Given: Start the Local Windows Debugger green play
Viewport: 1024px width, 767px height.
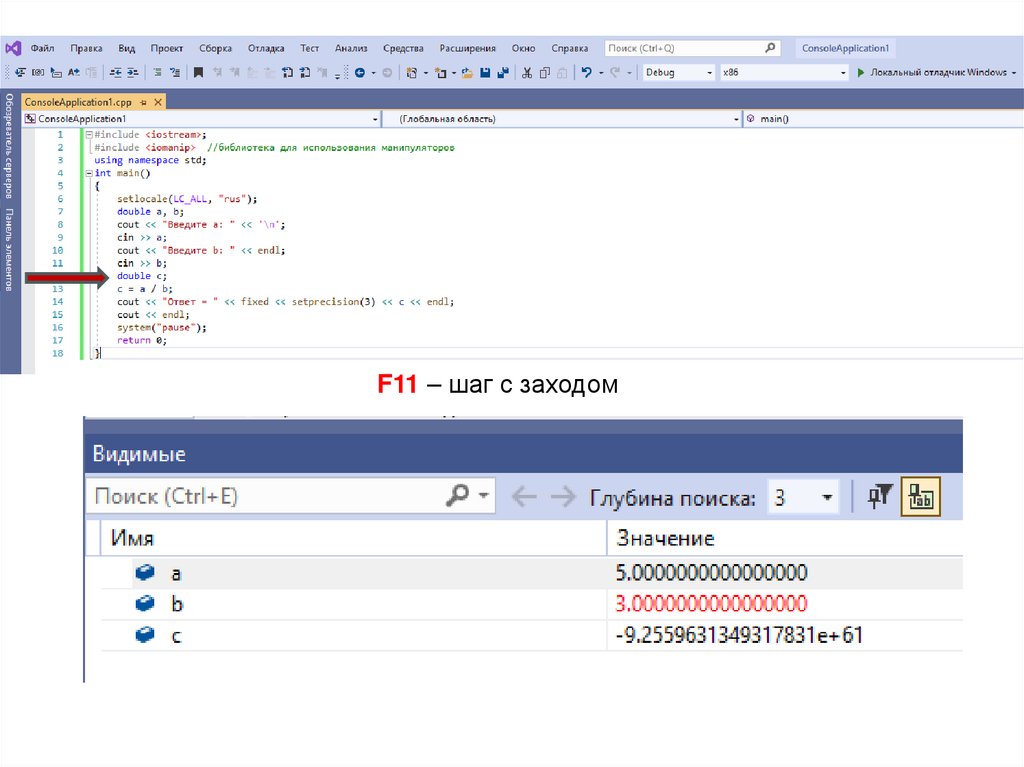Looking at the screenshot, I should coord(860,72).
